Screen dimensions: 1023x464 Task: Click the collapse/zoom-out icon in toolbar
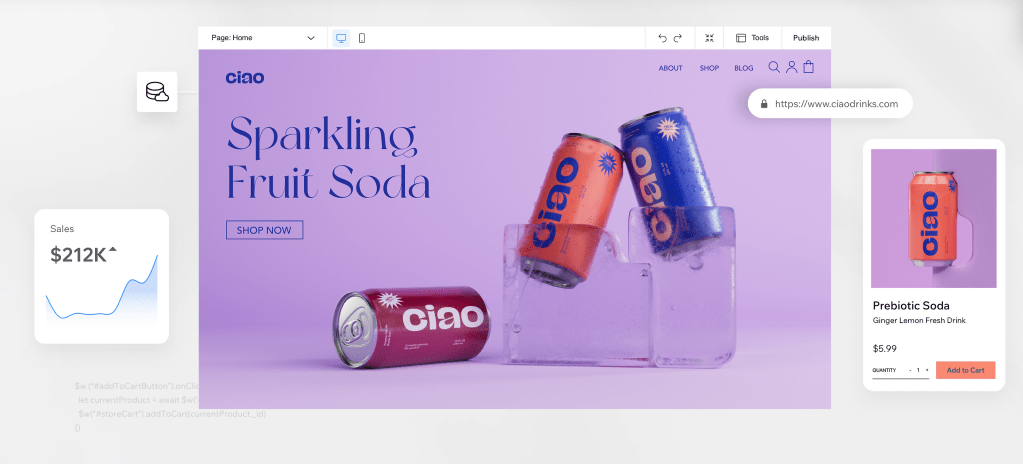pyautogui.click(x=709, y=38)
